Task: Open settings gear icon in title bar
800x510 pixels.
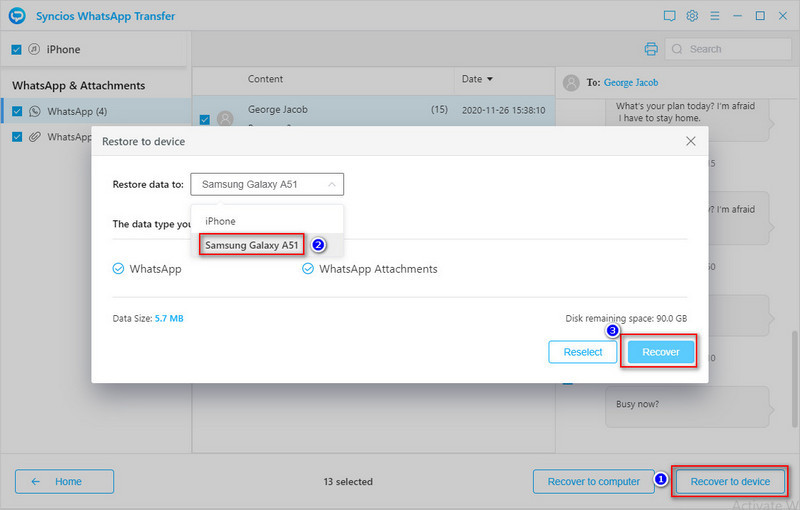Action: pyautogui.click(x=692, y=16)
